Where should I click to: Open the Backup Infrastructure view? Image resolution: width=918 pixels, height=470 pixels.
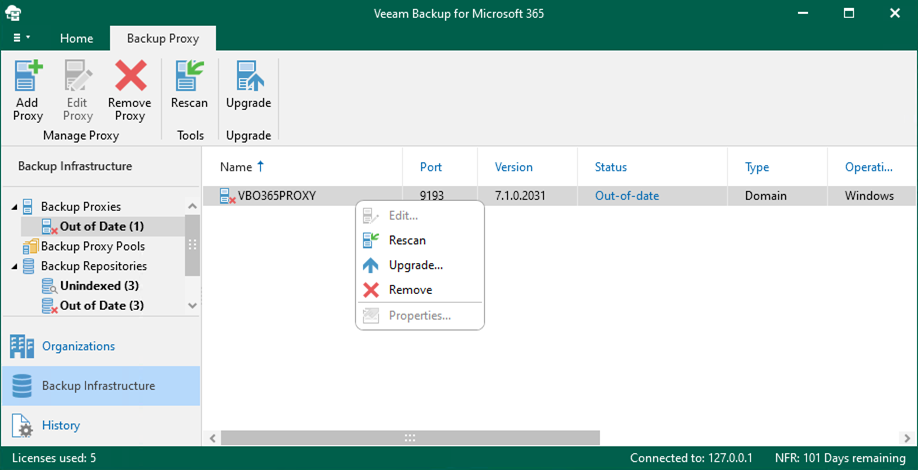point(101,386)
